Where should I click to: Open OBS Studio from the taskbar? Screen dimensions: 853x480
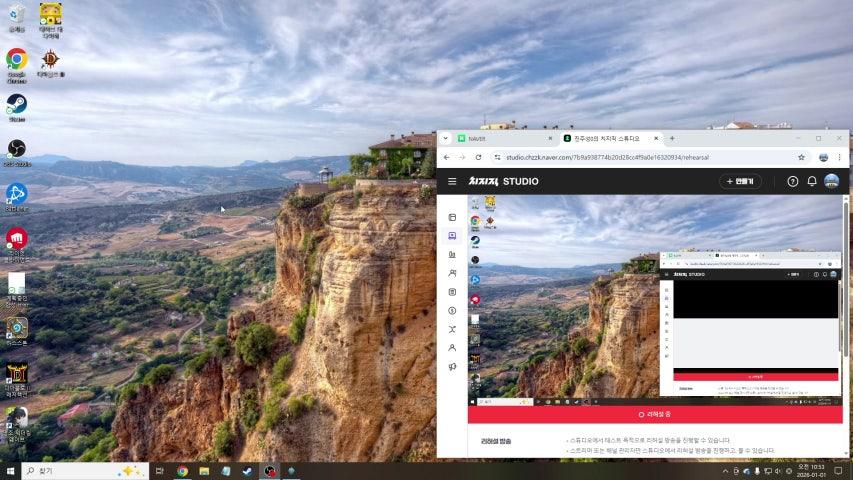click(270, 471)
